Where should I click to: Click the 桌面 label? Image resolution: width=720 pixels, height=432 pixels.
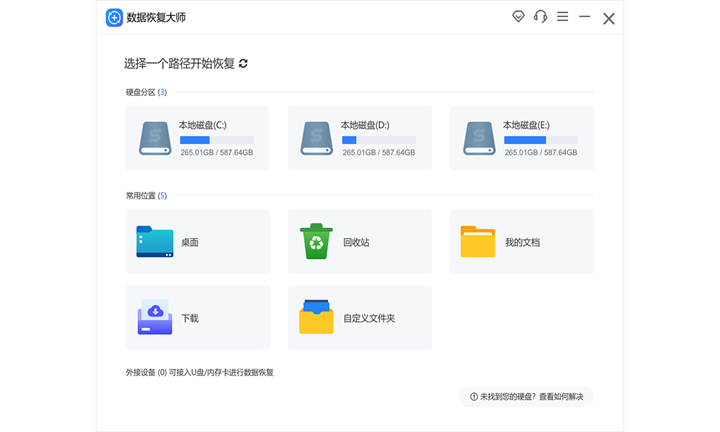(190, 242)
